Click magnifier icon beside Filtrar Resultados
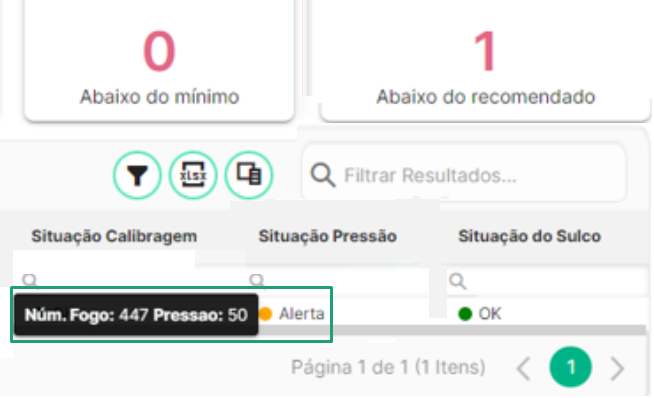654x398 pixels. coord(322,175)
